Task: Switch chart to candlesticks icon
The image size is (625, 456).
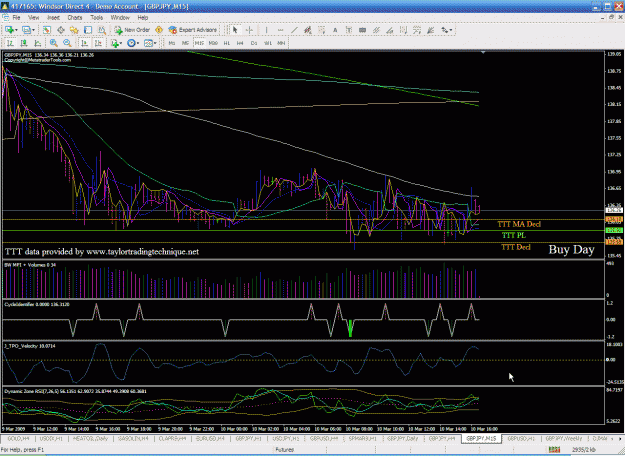Action: click(24, 43)
